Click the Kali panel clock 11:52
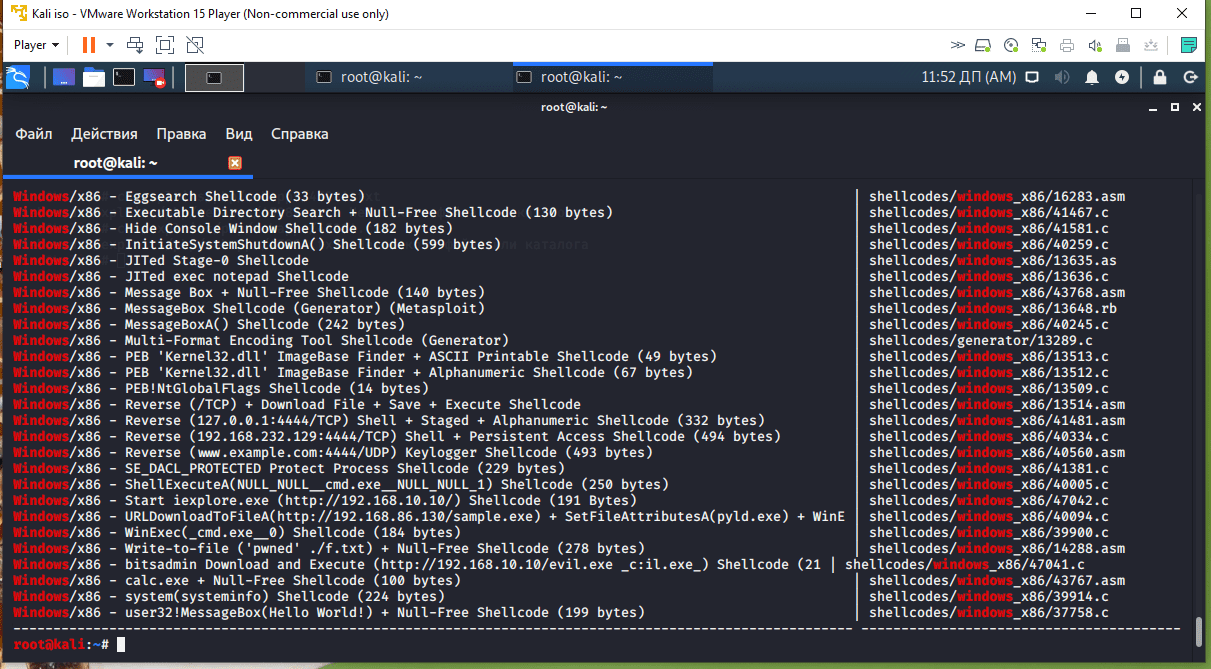The height and width of the screenshot is (669, 1211). [x=968, y=77]
